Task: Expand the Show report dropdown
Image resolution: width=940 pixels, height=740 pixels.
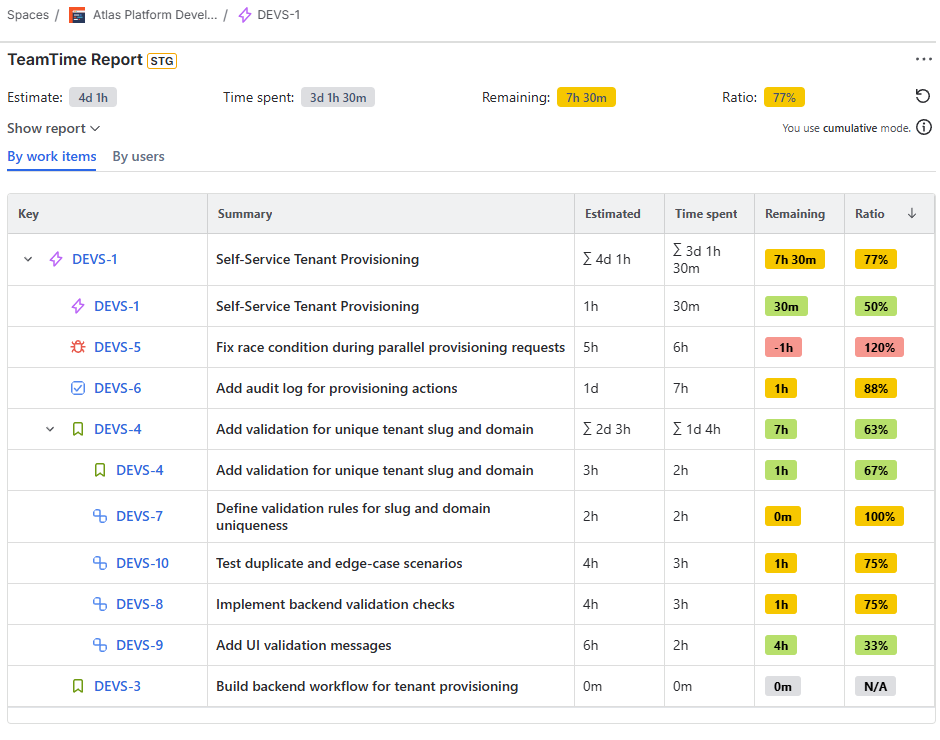Action: tap(53, 128)
